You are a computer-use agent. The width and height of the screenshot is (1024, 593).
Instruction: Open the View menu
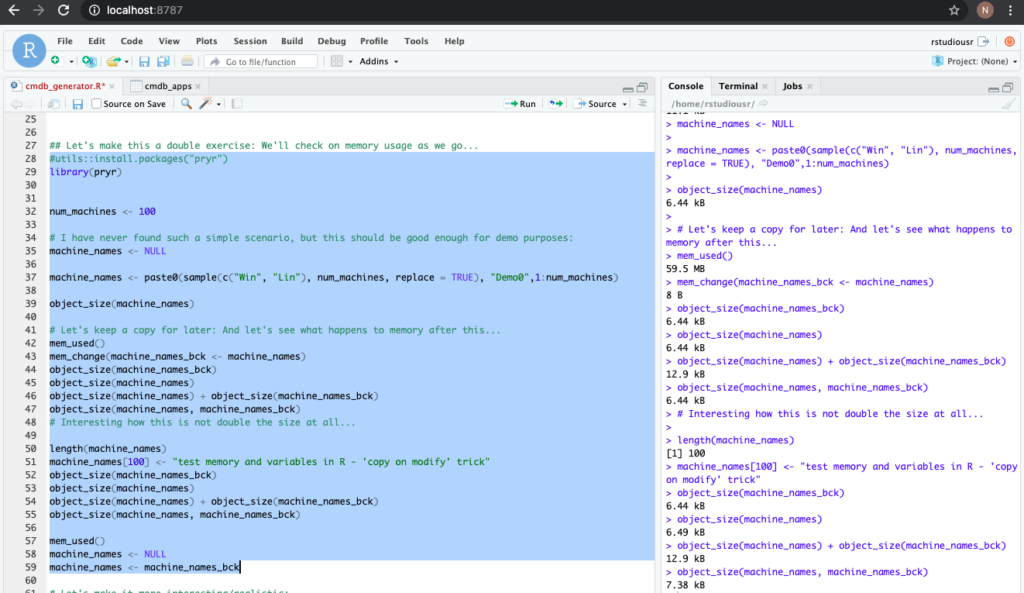(x=168, y=40)
